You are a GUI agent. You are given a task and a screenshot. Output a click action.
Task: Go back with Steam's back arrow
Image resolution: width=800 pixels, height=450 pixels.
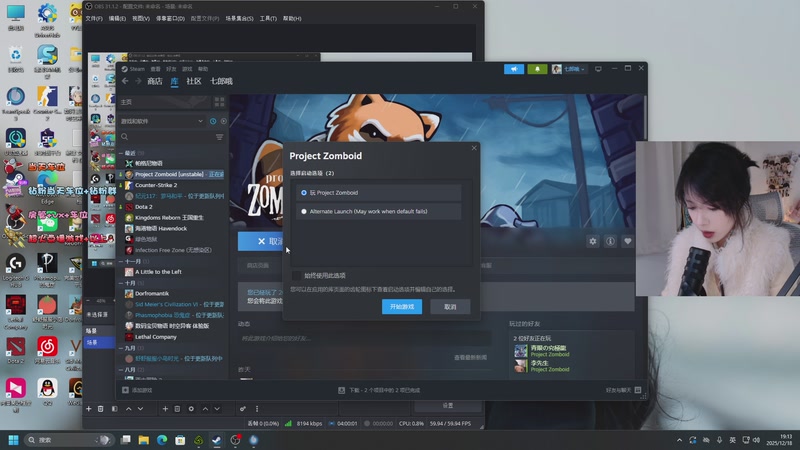click(x=125, y=81)
